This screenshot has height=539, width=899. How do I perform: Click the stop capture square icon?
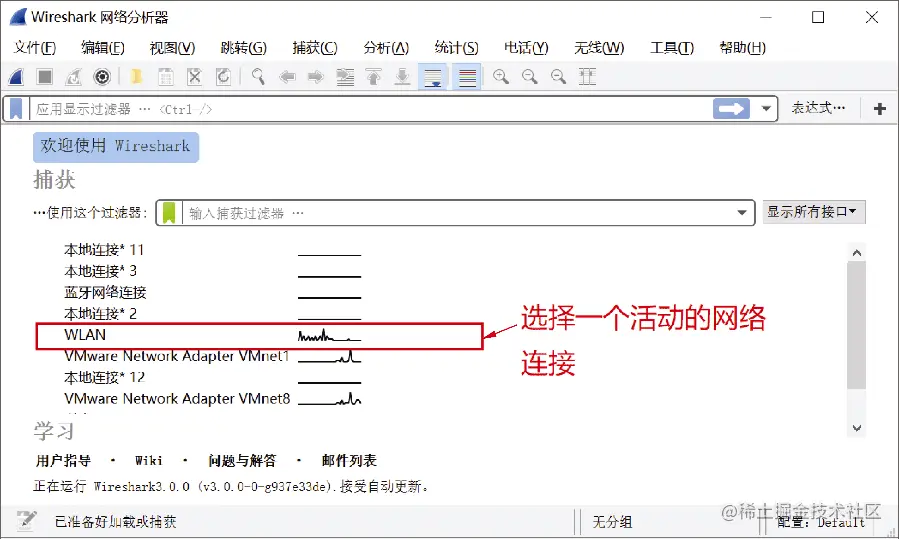point(45,76)
